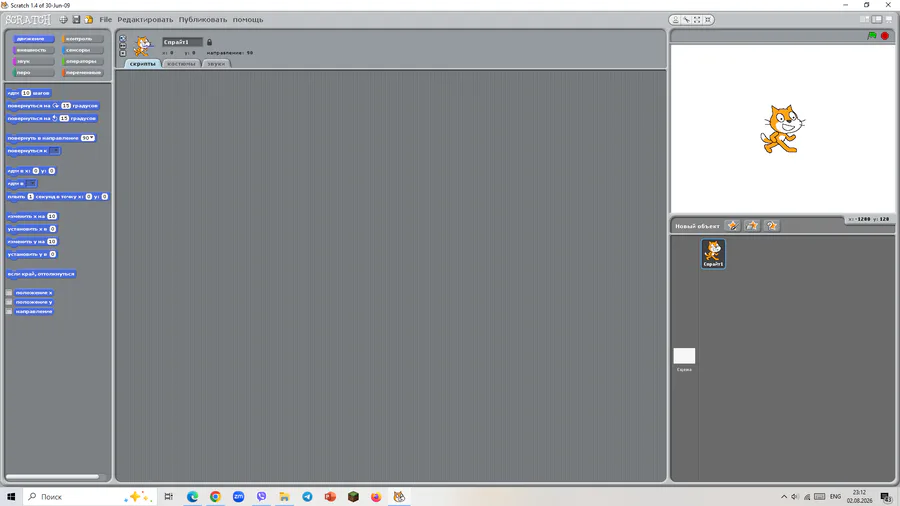Click cat sprite on the stage
Image resolution: width=900 pixels, height=506 pixels.
point(782,129)
